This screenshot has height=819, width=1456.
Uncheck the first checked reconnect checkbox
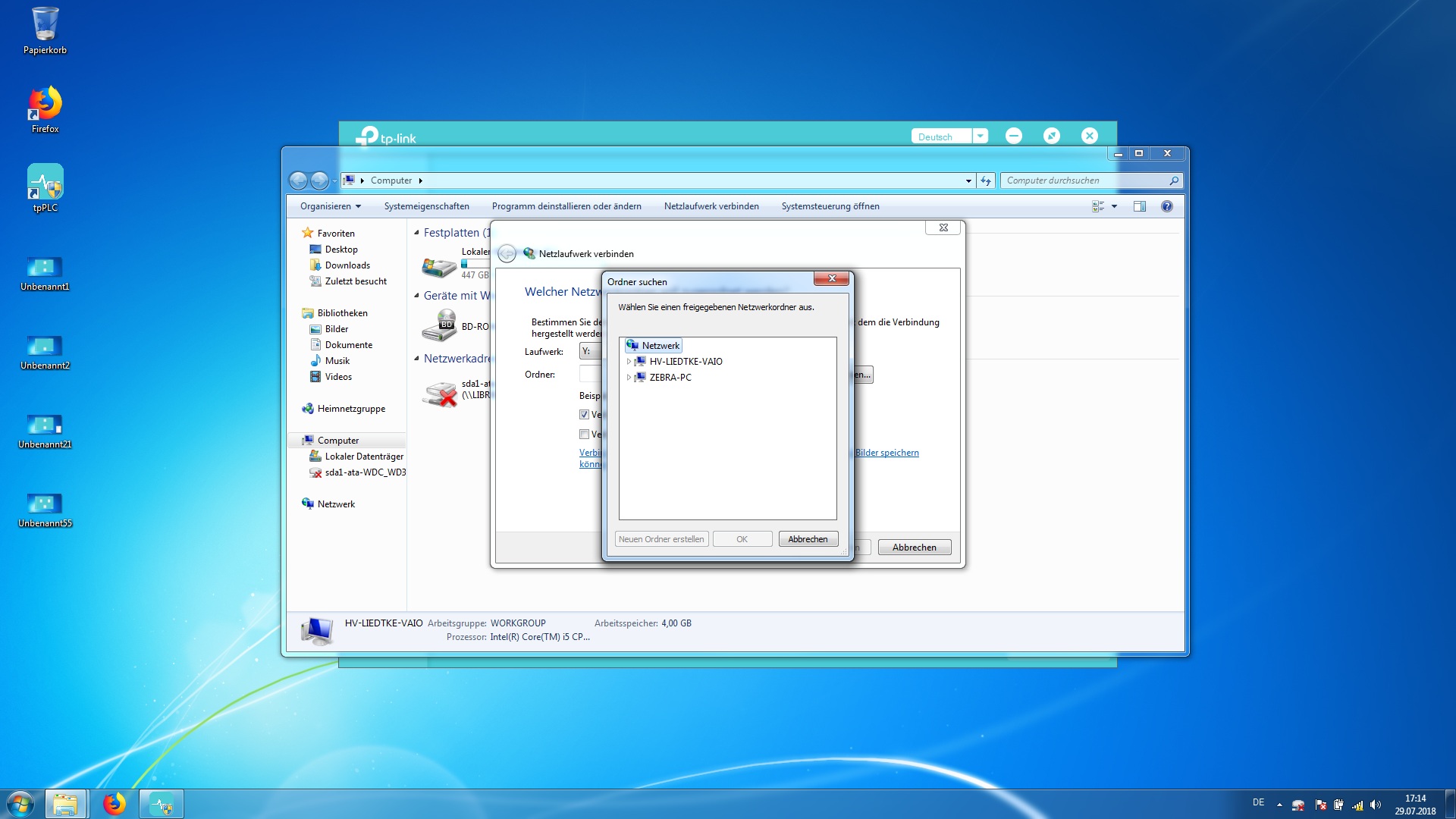(584, 415)
